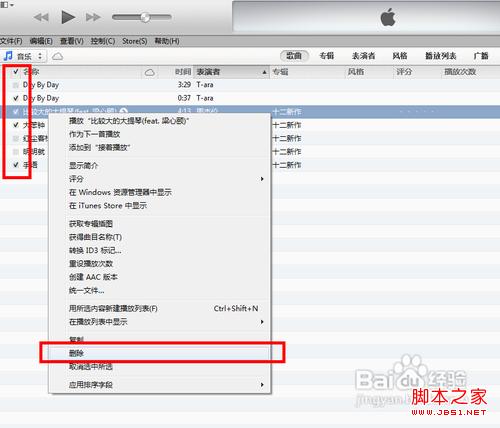Uncheck the Day By Day 0:37 checkbox

click(15, 98)
